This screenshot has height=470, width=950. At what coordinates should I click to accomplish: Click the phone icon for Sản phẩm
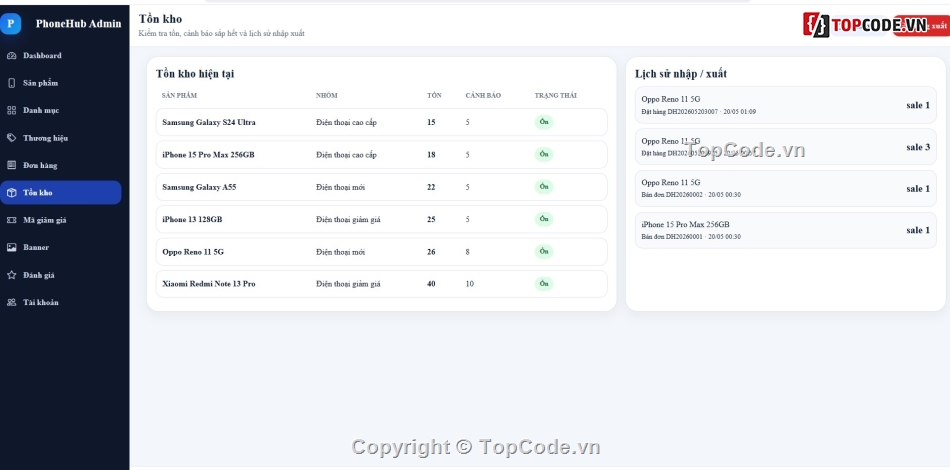point(12,83)
